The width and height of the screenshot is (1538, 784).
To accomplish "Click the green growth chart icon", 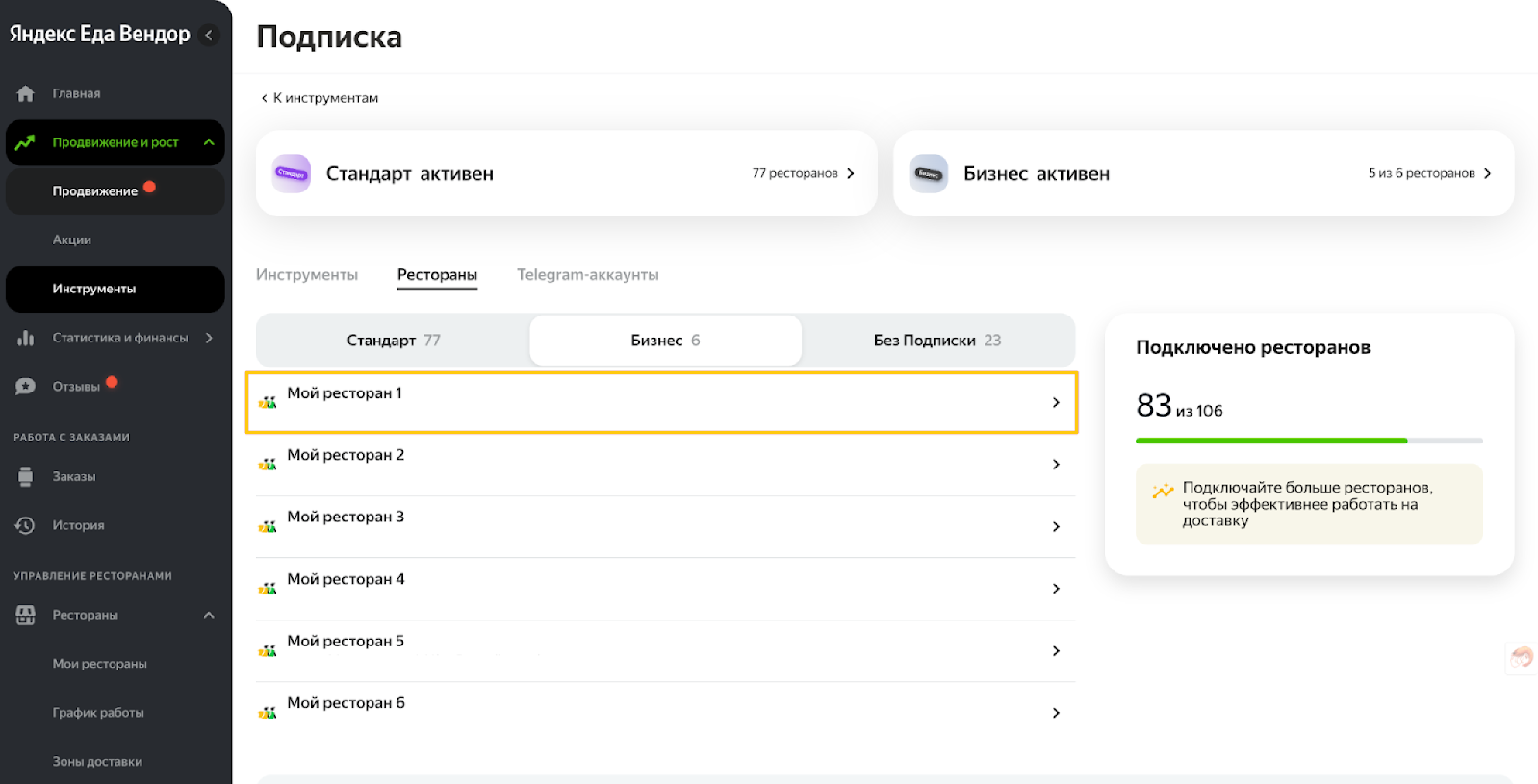I will (x=25, y=142).
